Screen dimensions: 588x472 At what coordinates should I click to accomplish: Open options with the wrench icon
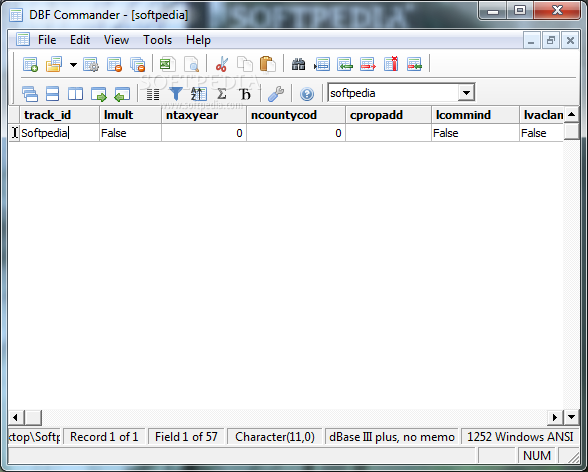(x=276, y=94)
